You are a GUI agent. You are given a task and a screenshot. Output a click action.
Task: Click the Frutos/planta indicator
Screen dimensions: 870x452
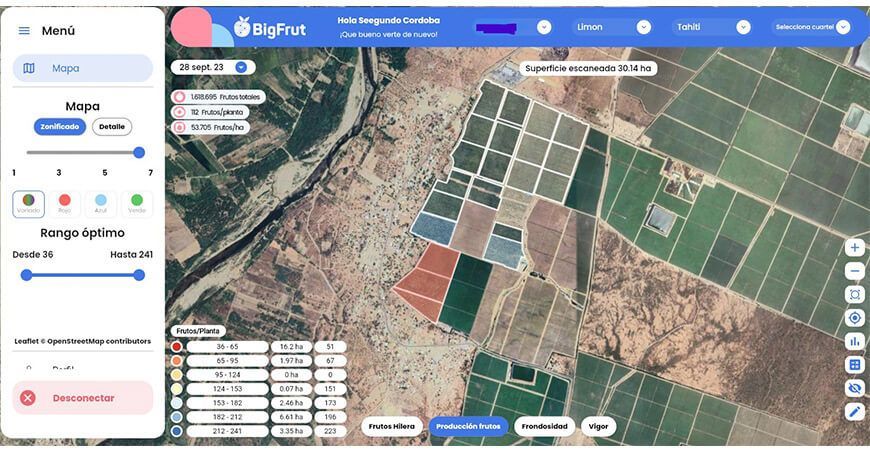coord(210,112)
